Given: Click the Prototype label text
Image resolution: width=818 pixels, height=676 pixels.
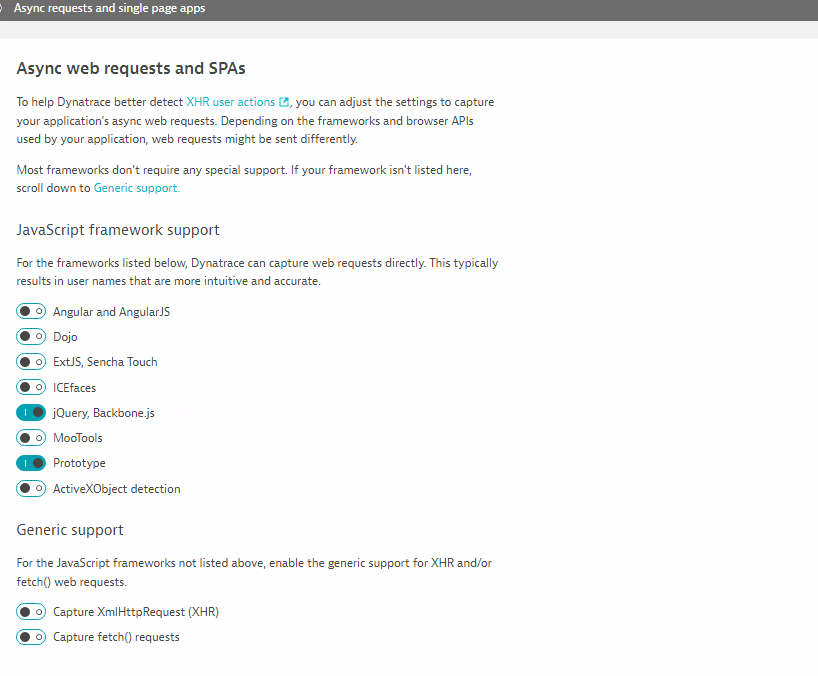Looking at the screenshot, I should 79,463.
